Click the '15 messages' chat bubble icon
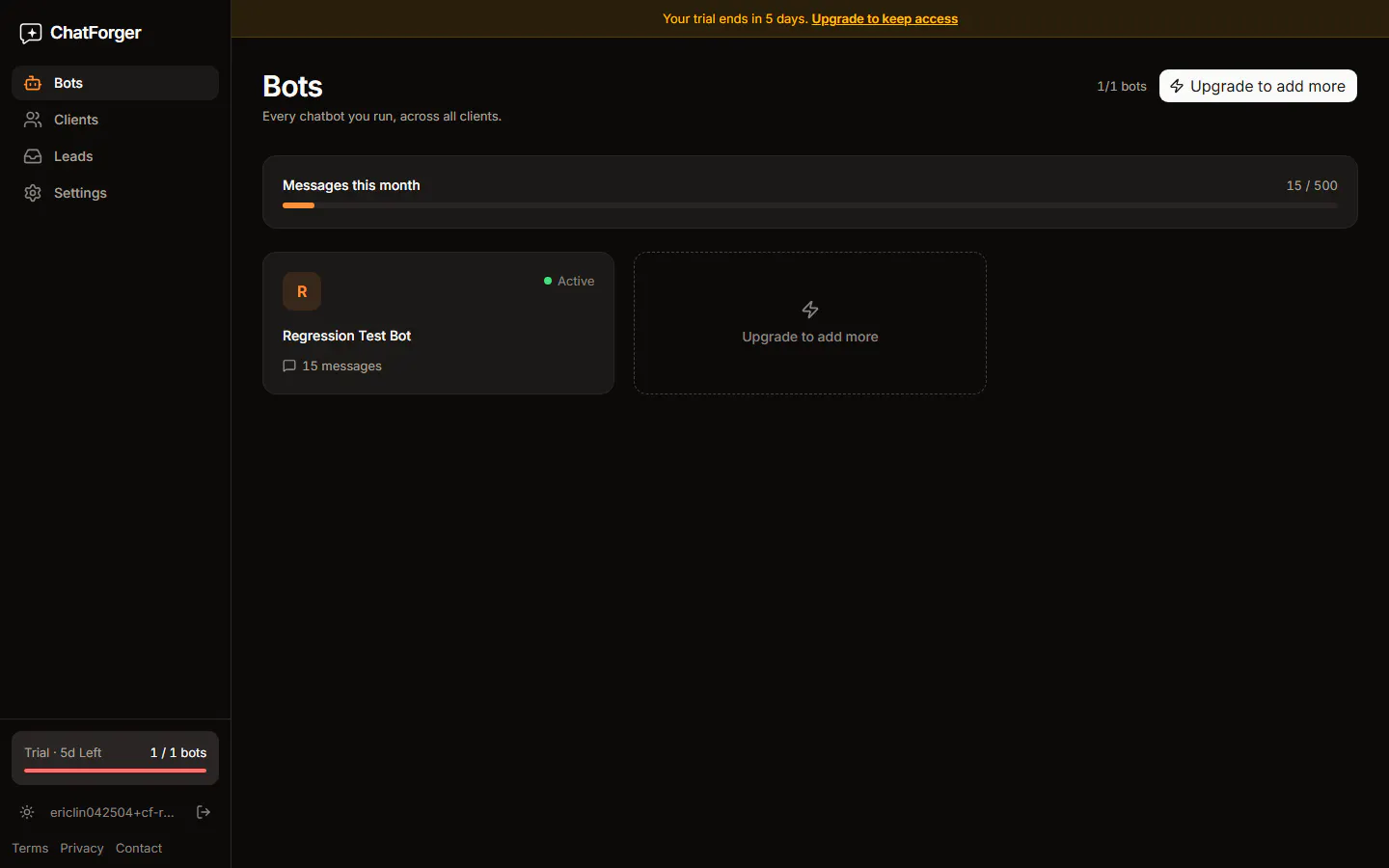The height and width of the screenshot is (868, 1389). [289, 366]
